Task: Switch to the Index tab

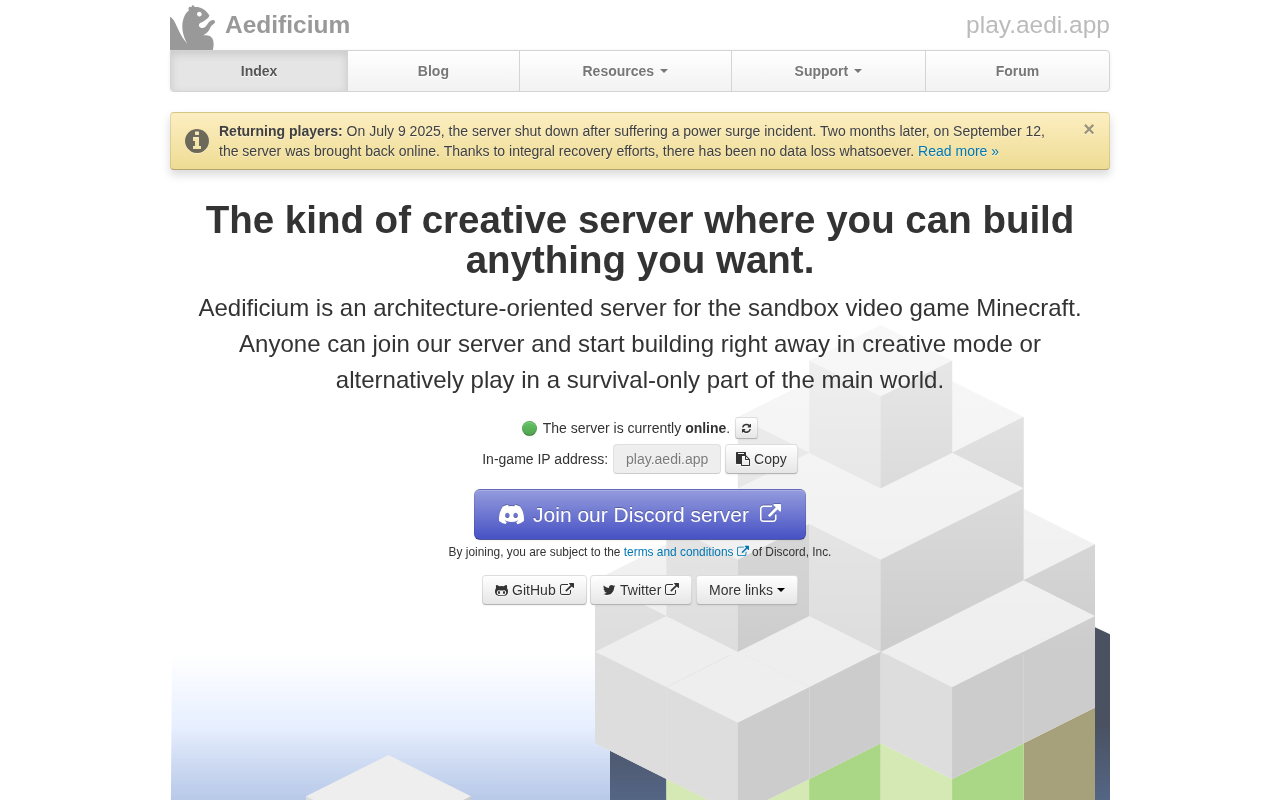Action: click(x=259, y=71)
